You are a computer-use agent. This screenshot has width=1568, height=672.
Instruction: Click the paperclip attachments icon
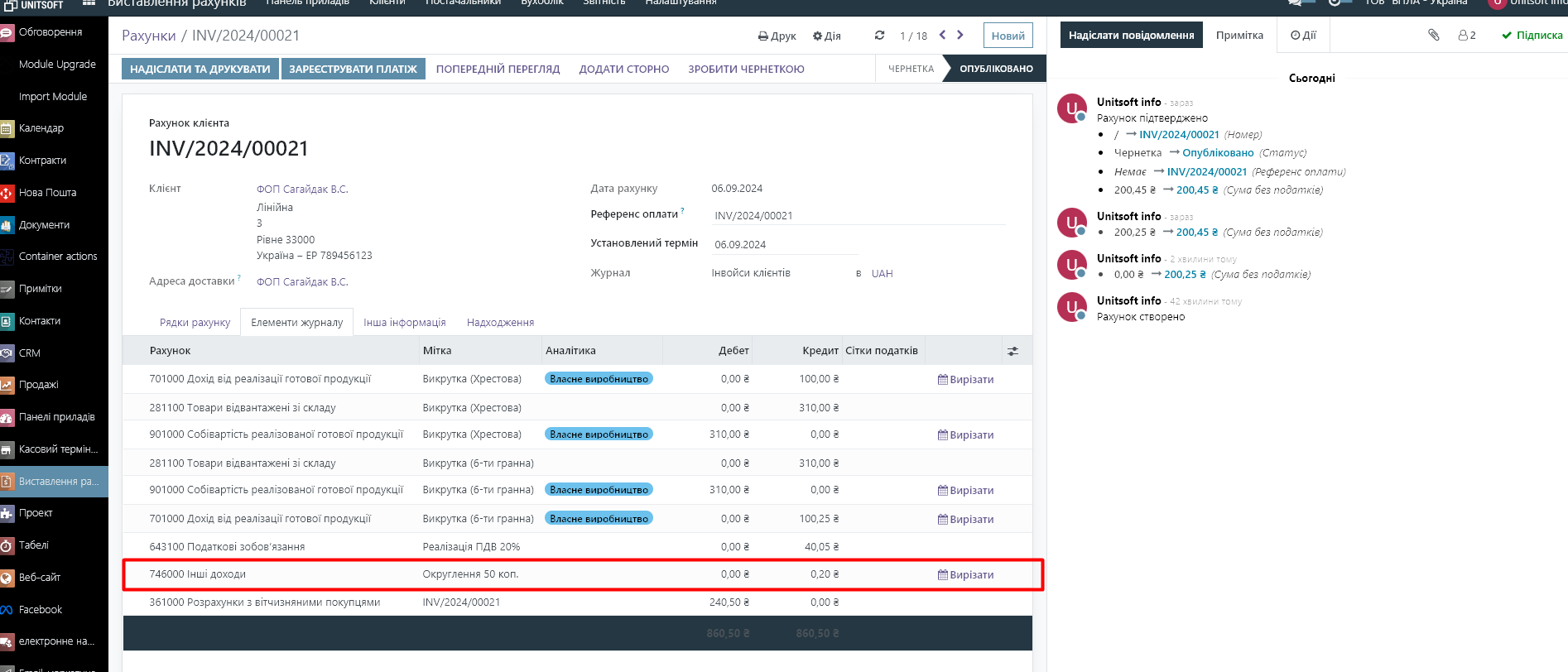pyautogui.click(x=1434, y=35)
